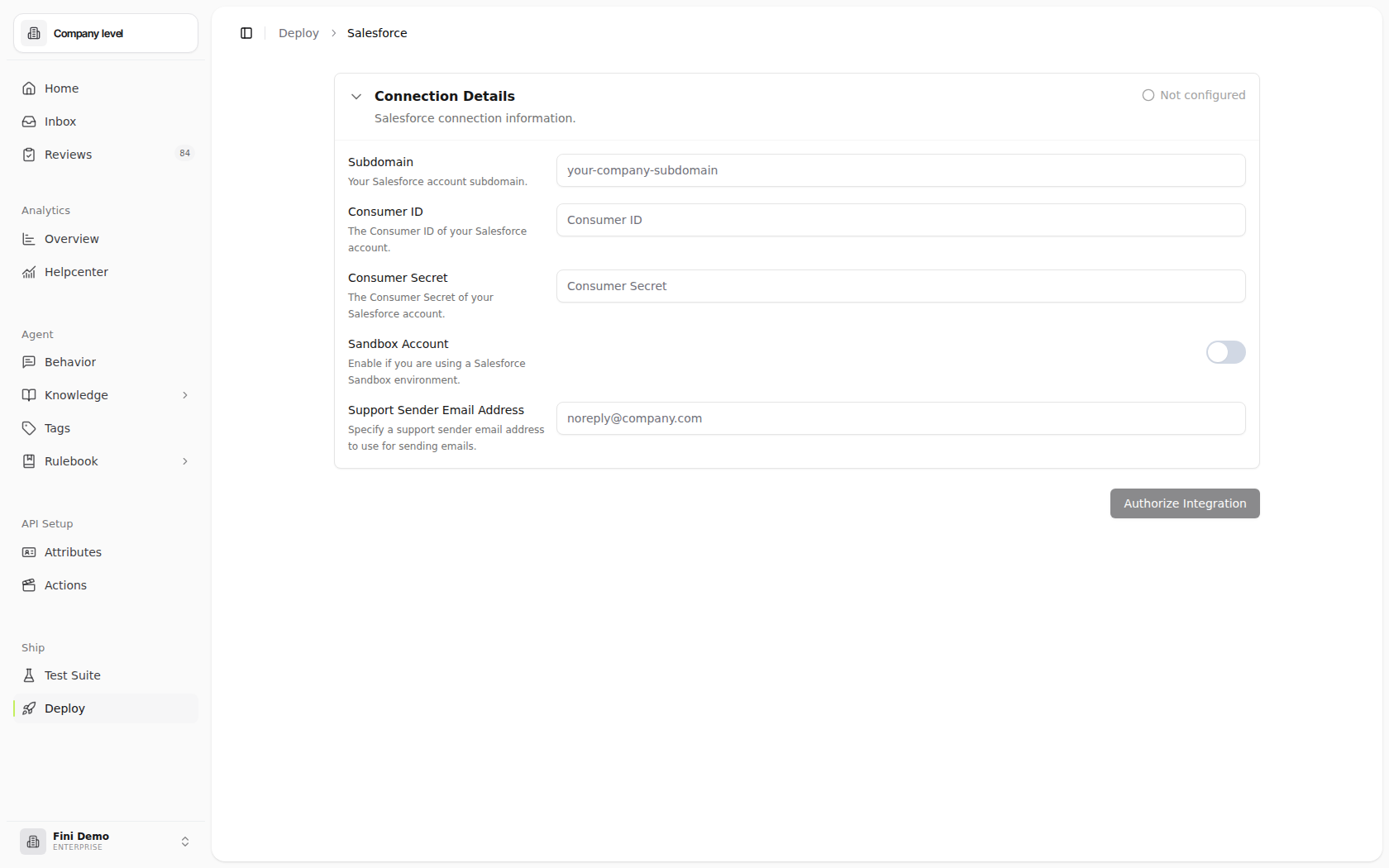Open the Helpcenter analytics item

click(106, 272)
